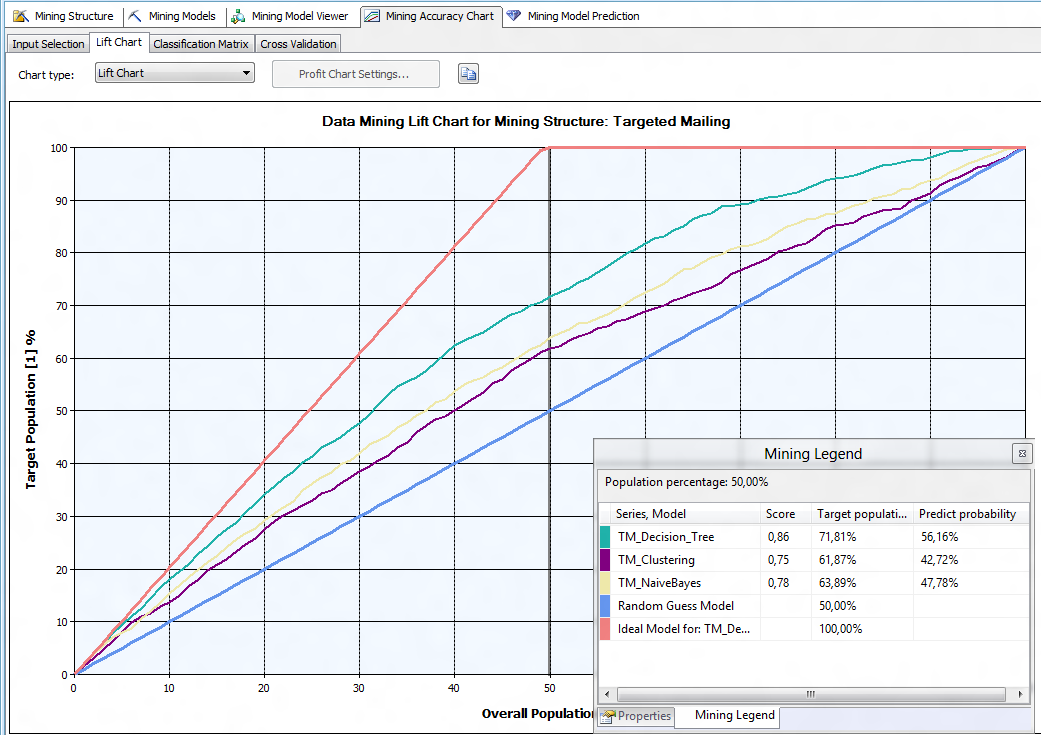Click the 71,81% target population cell
The height and width of the screenshot is (735, 1041).
pos(837,536)
